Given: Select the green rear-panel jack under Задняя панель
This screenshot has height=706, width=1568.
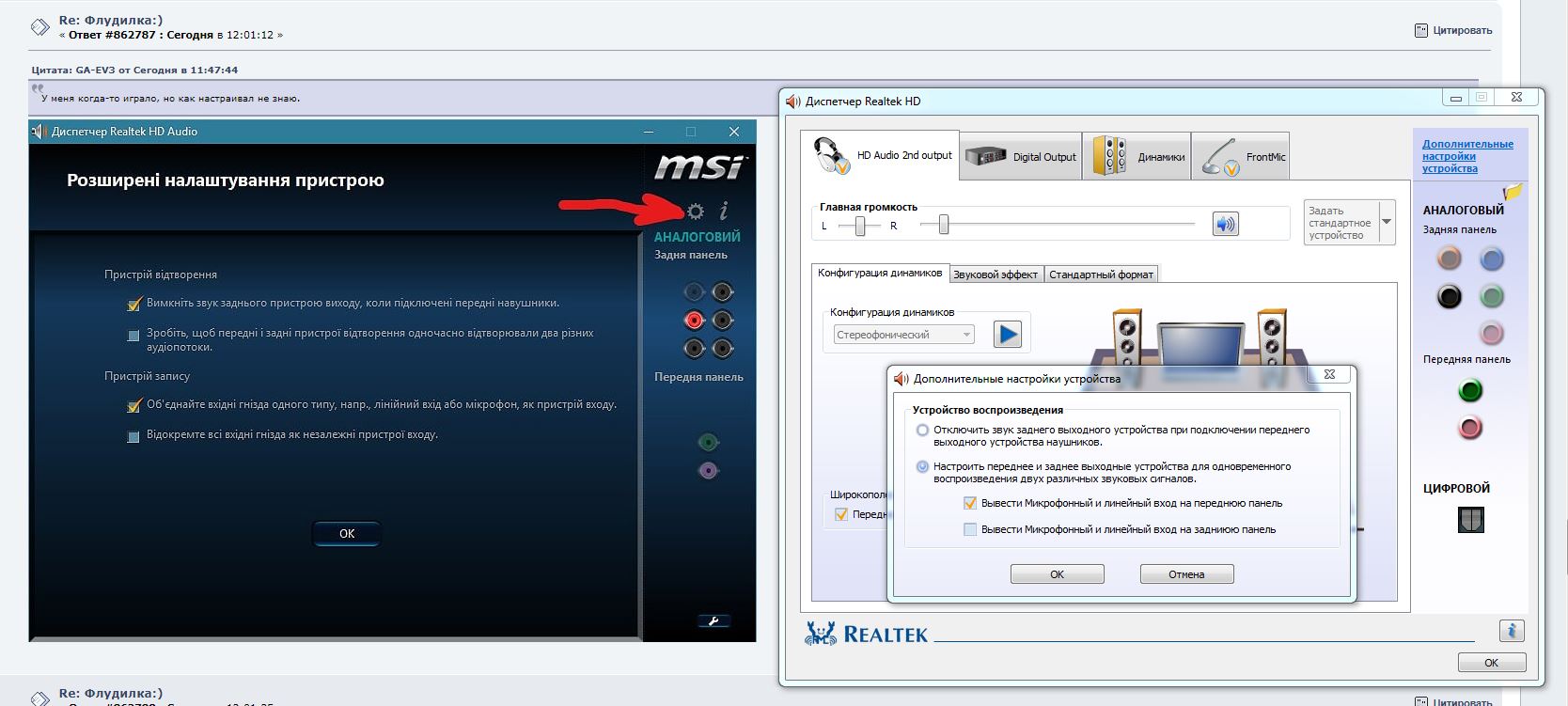Looking at the screenshot, I should pyautogui.click(x=1491, y=297).
